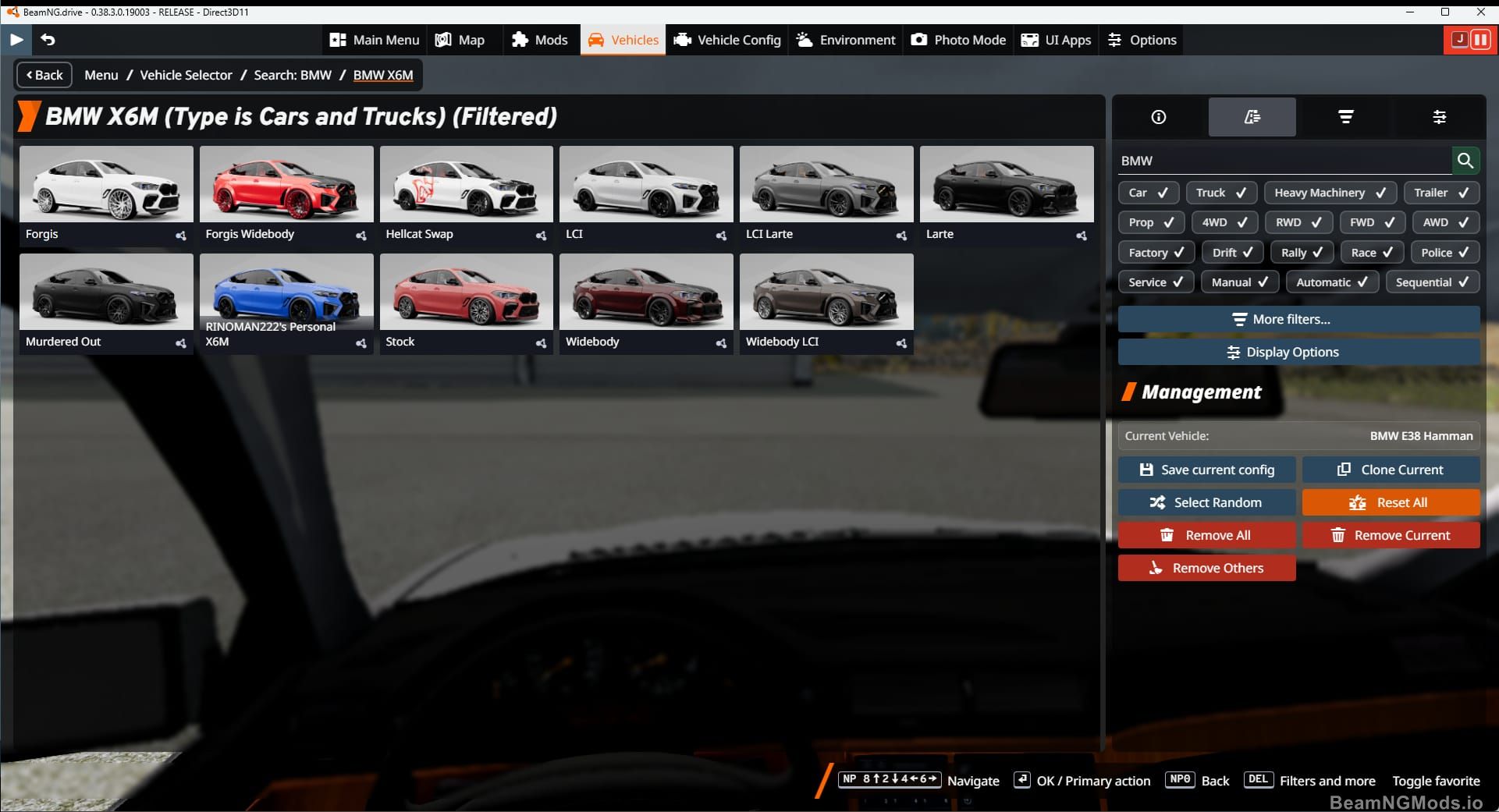Switch to the Mods tab
This screenshot has height=812, width=1499.
[541, 40]
